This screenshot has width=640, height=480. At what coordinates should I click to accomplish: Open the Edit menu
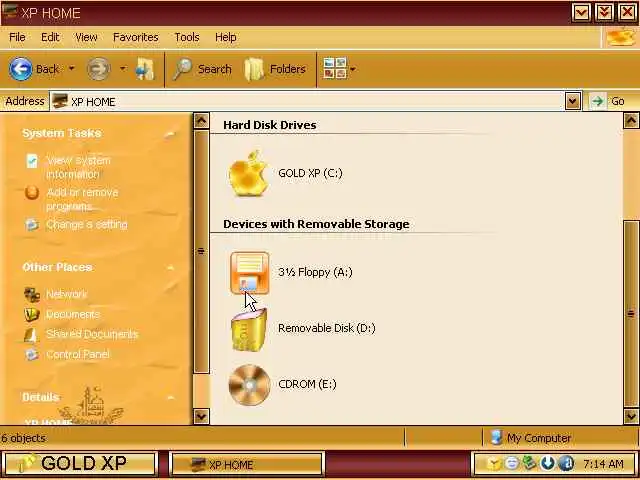[x=50, y=37]
